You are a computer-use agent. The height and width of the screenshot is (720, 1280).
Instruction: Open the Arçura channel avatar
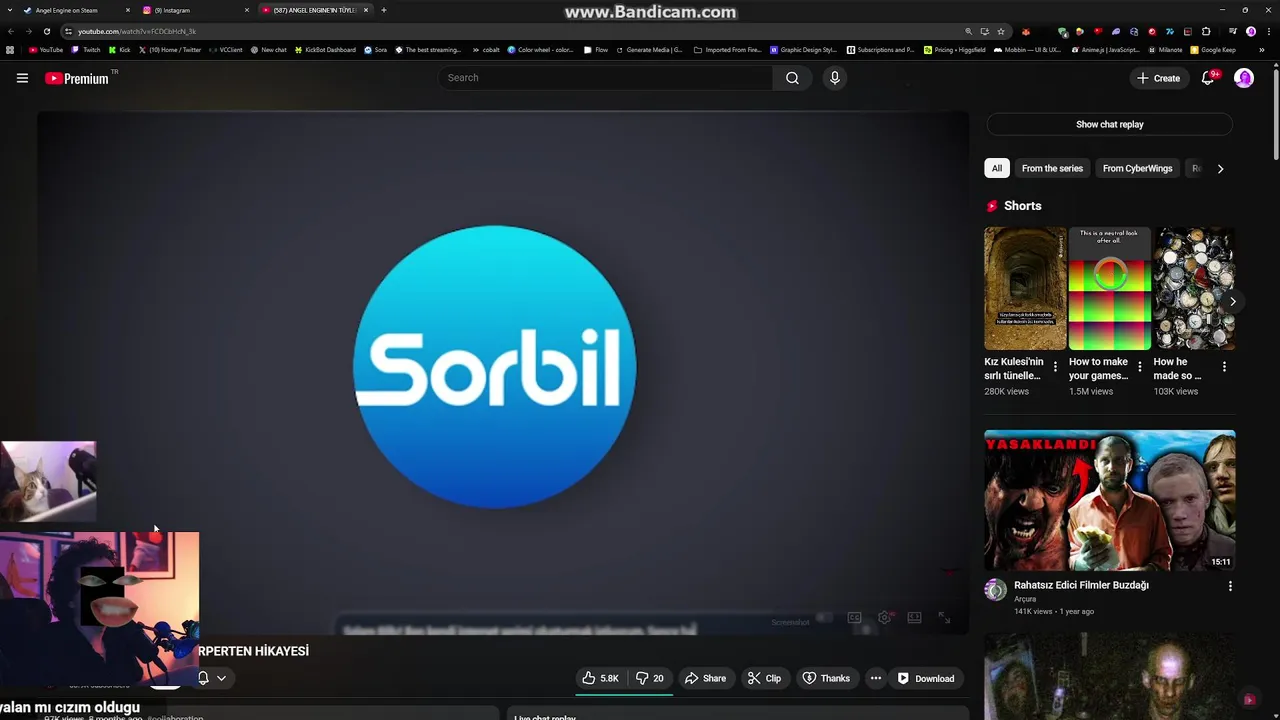tap(995, 589)
